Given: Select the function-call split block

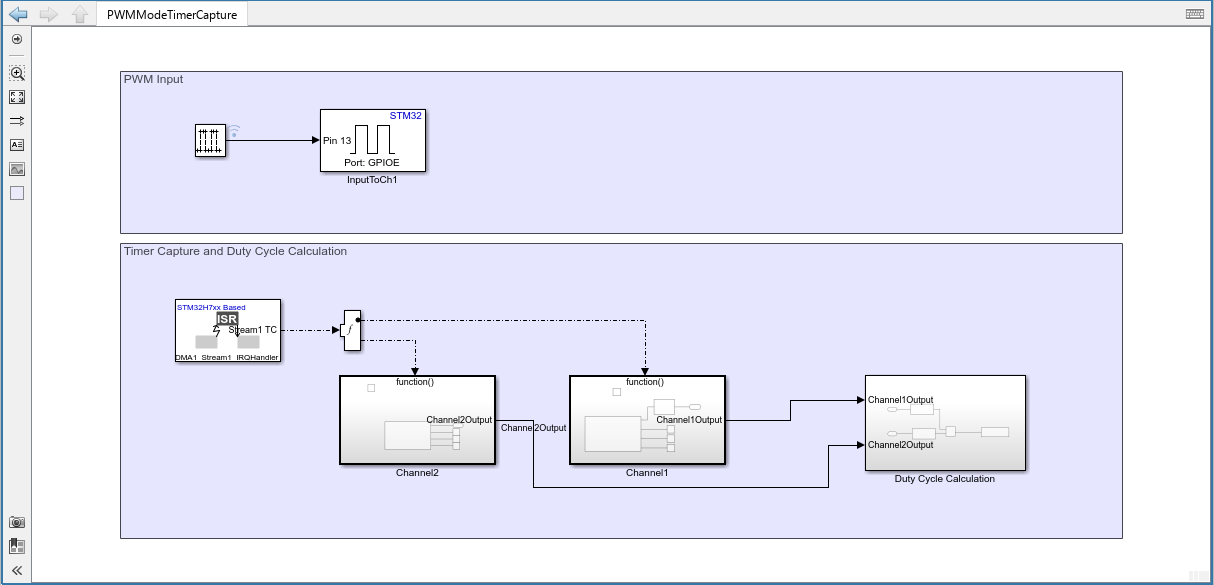Looking at the screenshot, I should coord(350,330).
